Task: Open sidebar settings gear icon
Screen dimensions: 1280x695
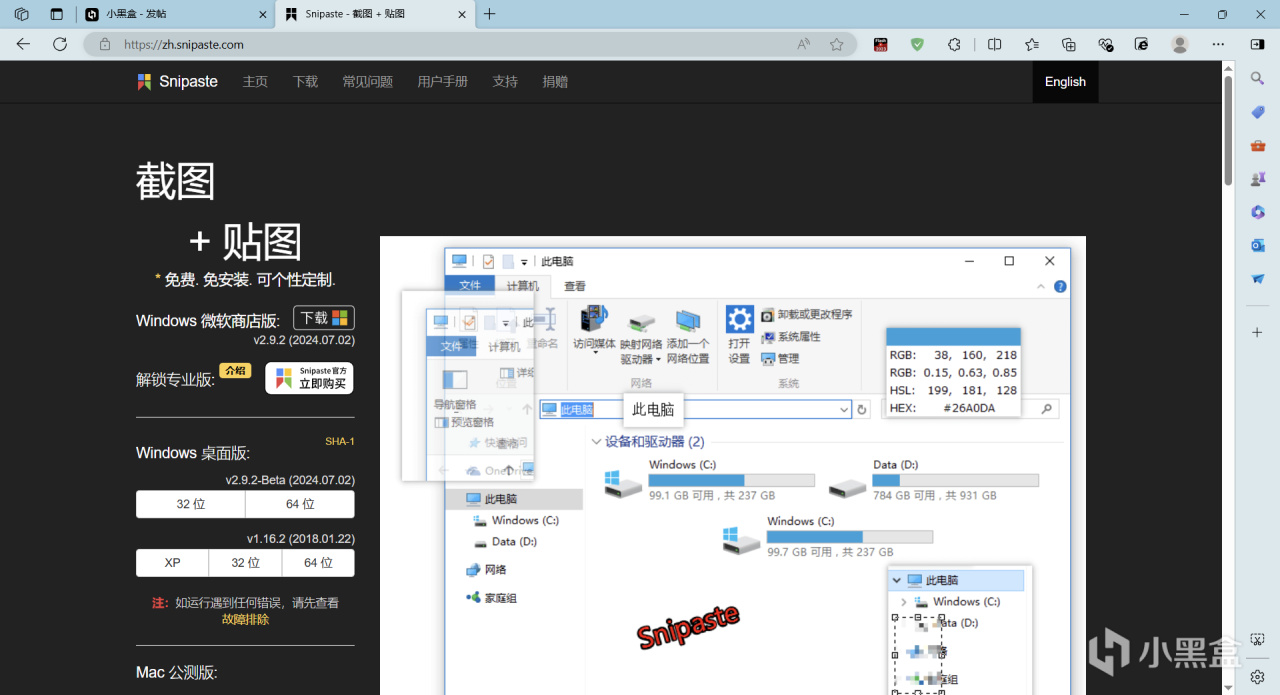Action: click(x=1258, y=676)
